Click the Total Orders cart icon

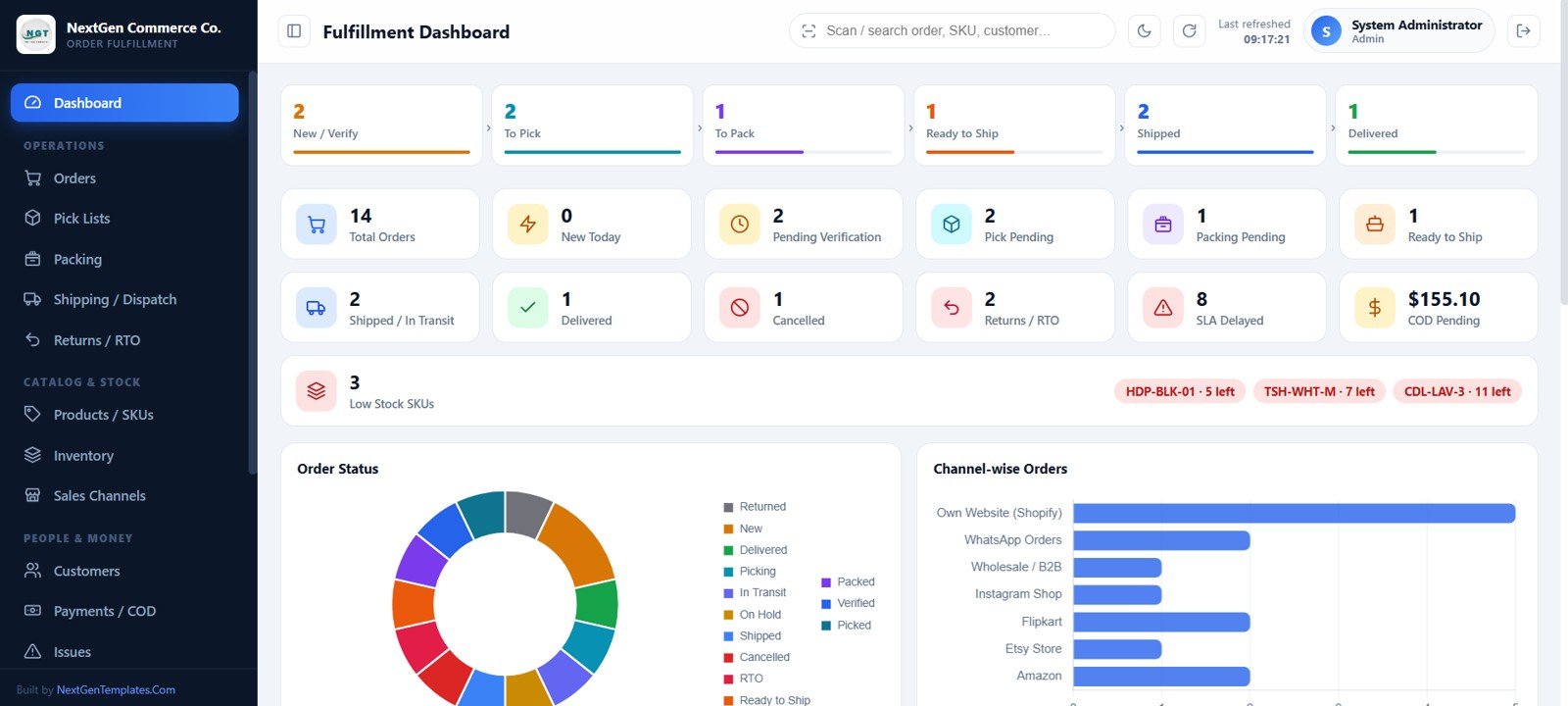[316, 225]
